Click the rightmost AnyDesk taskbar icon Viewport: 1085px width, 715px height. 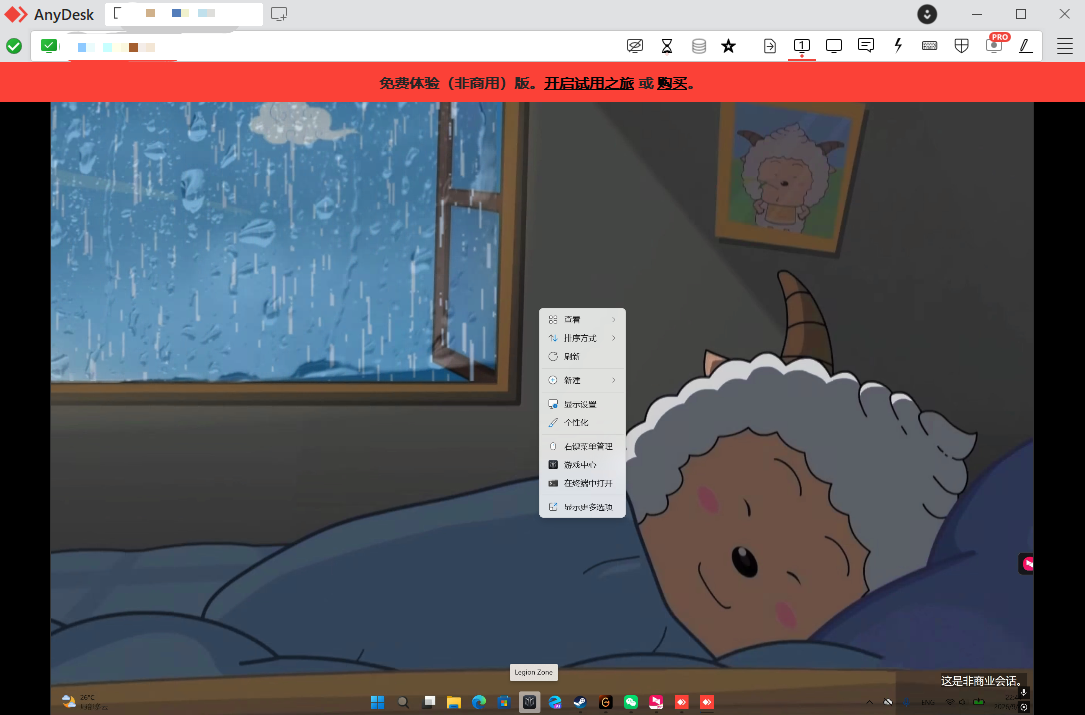click(706, 702)
